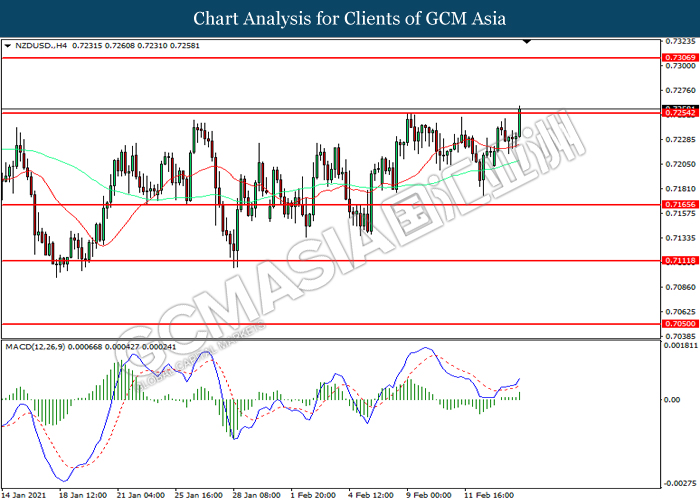The width and height of the screenshot is (700, 500).
Task: Click the 11 Feb 16:00 time label
Action: (x=489, y=495)
